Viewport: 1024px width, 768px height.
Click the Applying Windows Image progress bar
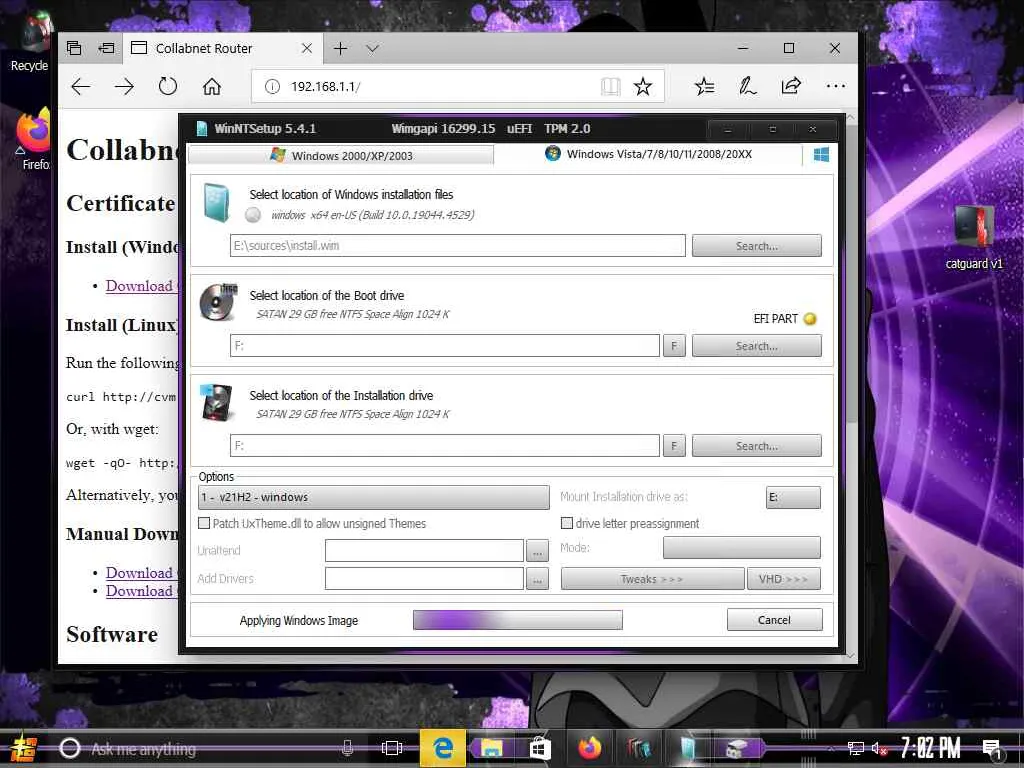[x=518, y=620]
